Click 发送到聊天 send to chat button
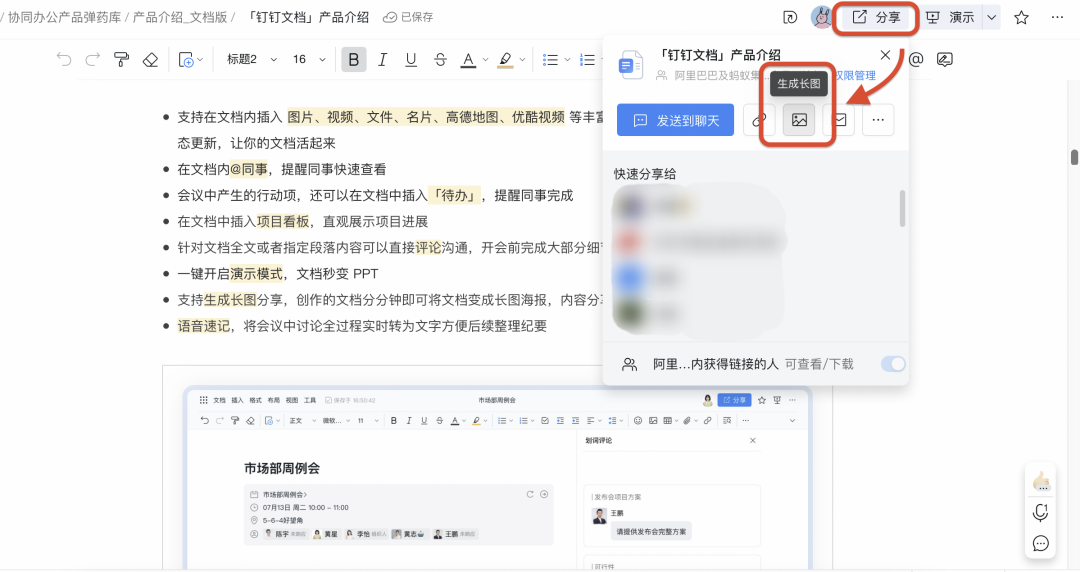The image size is (1080, 572). pyautogui.click(x=676, y=120)
